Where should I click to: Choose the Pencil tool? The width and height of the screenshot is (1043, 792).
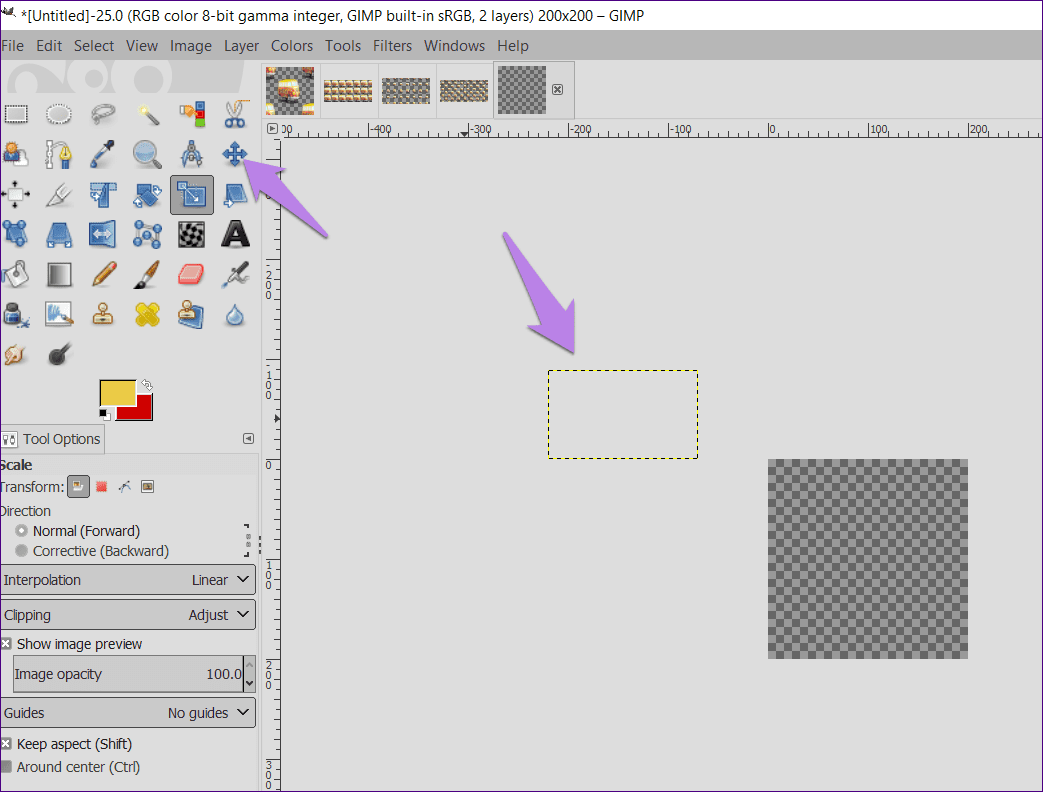[103, 274]
